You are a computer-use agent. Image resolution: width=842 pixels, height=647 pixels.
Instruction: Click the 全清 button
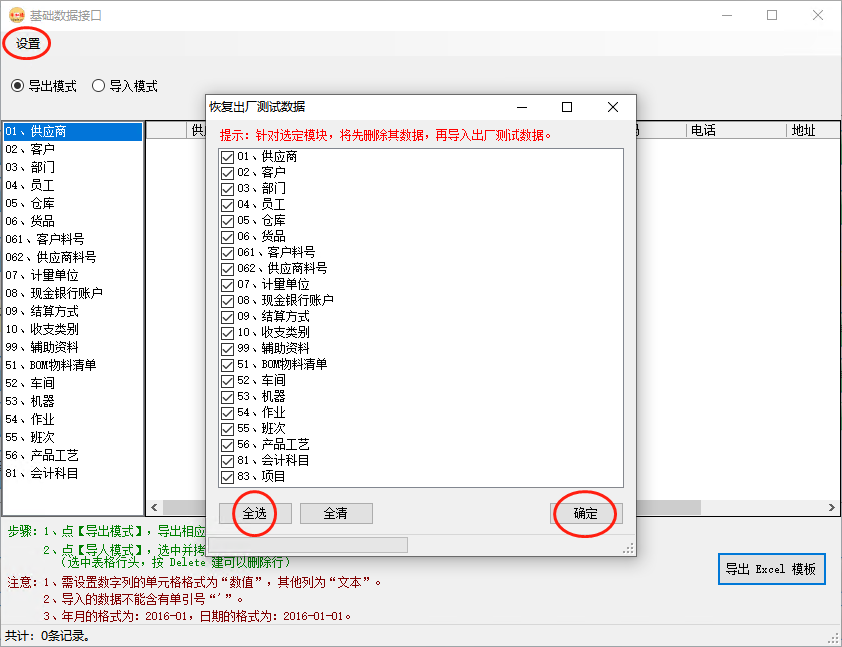click(x=336, y=513)
